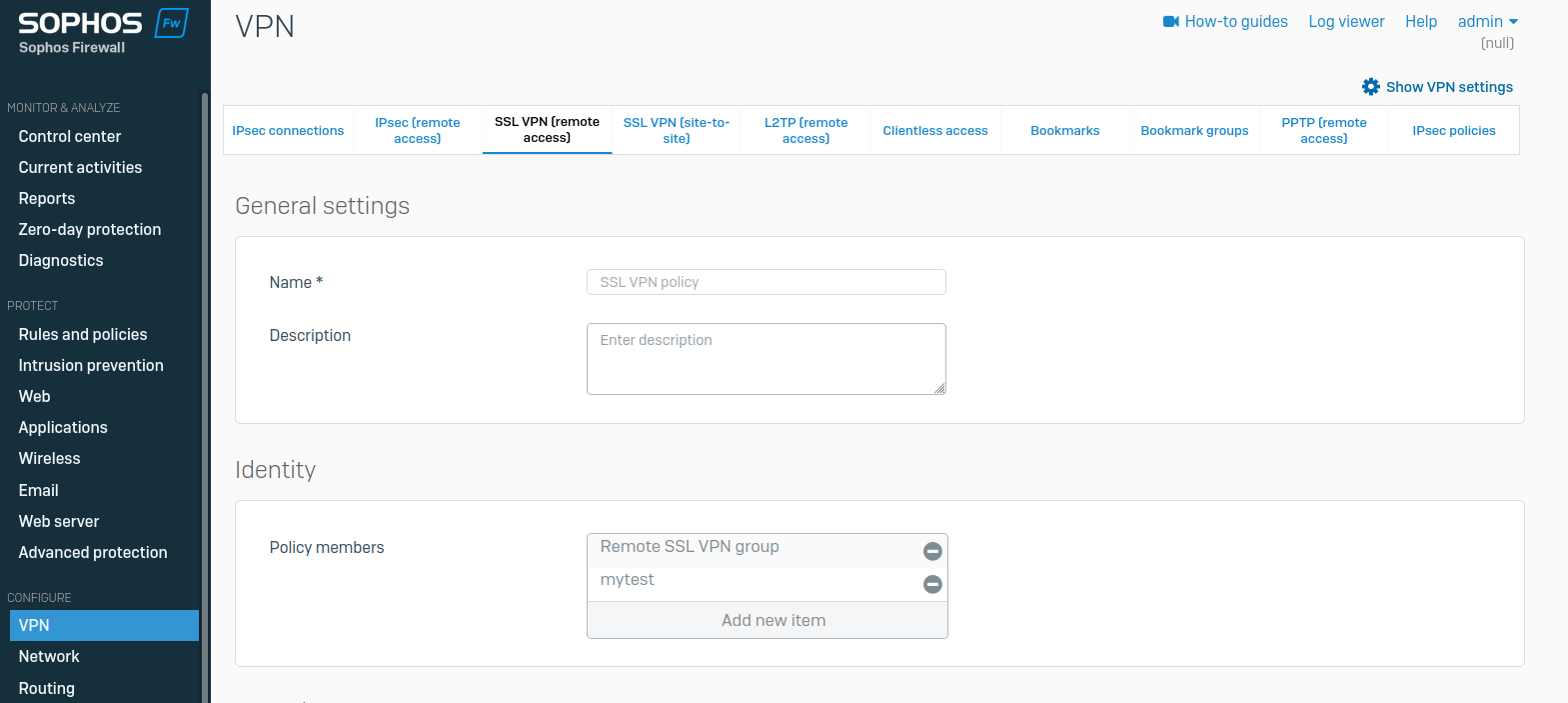This screenshot has width=1568, height=703.
Task: Open Rules and policies menu item
Action: (83, 335)
